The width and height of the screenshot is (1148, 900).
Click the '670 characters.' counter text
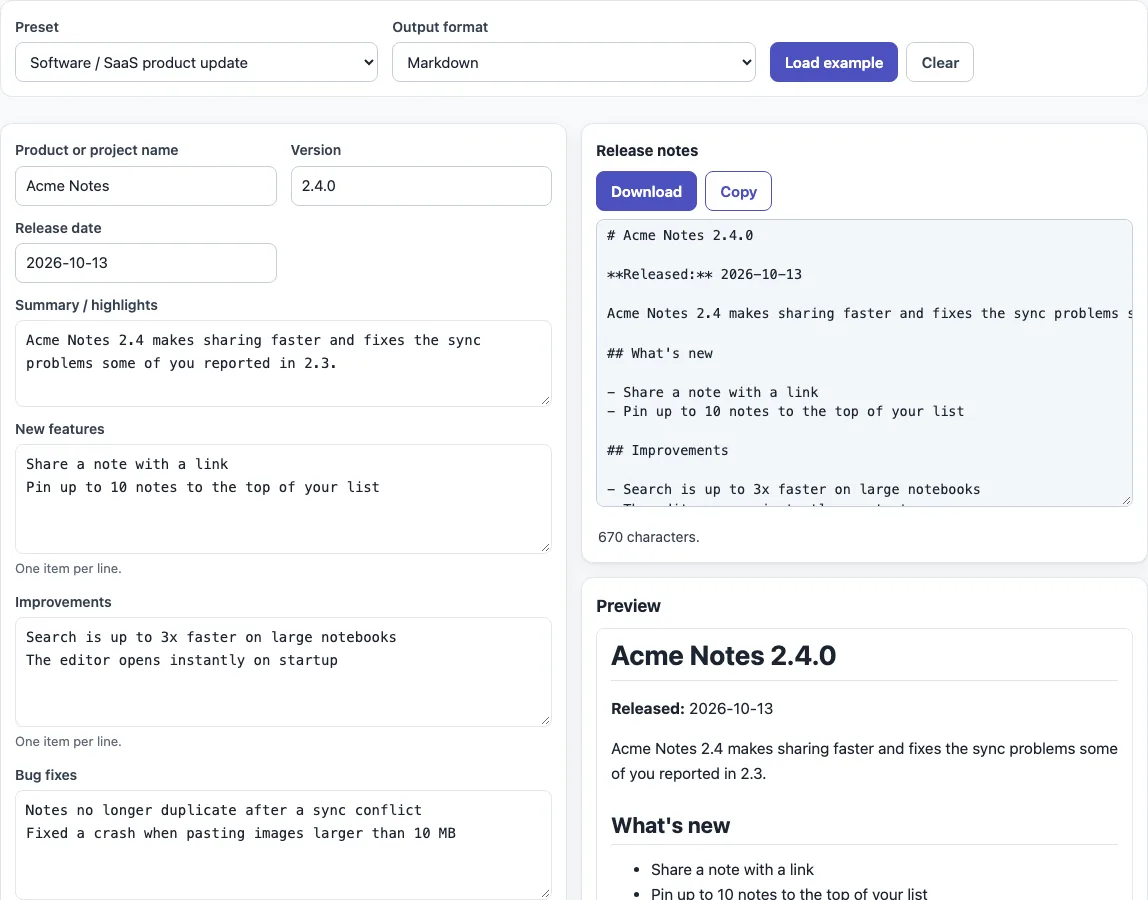[649, 537]
